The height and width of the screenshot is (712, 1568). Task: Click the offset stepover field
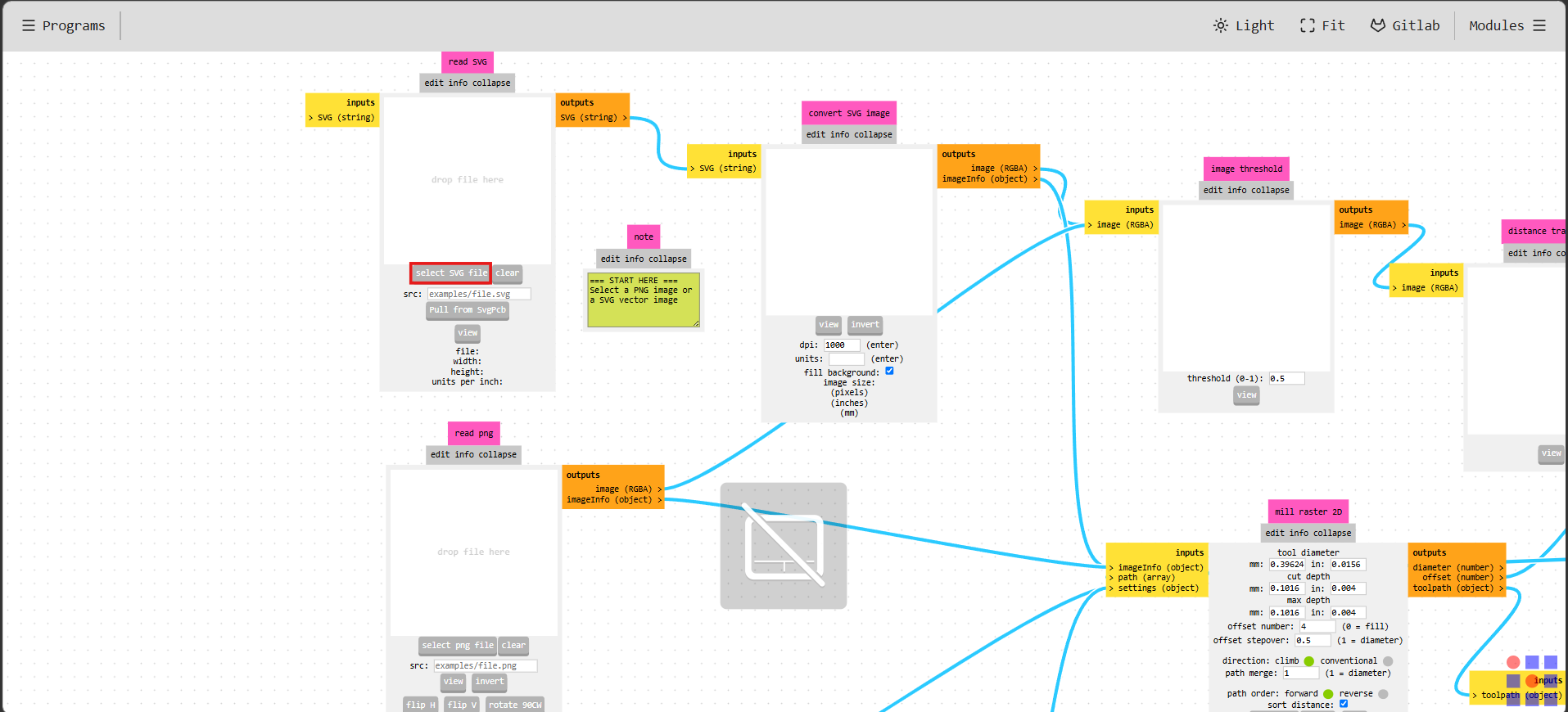tap(1313, 641)
